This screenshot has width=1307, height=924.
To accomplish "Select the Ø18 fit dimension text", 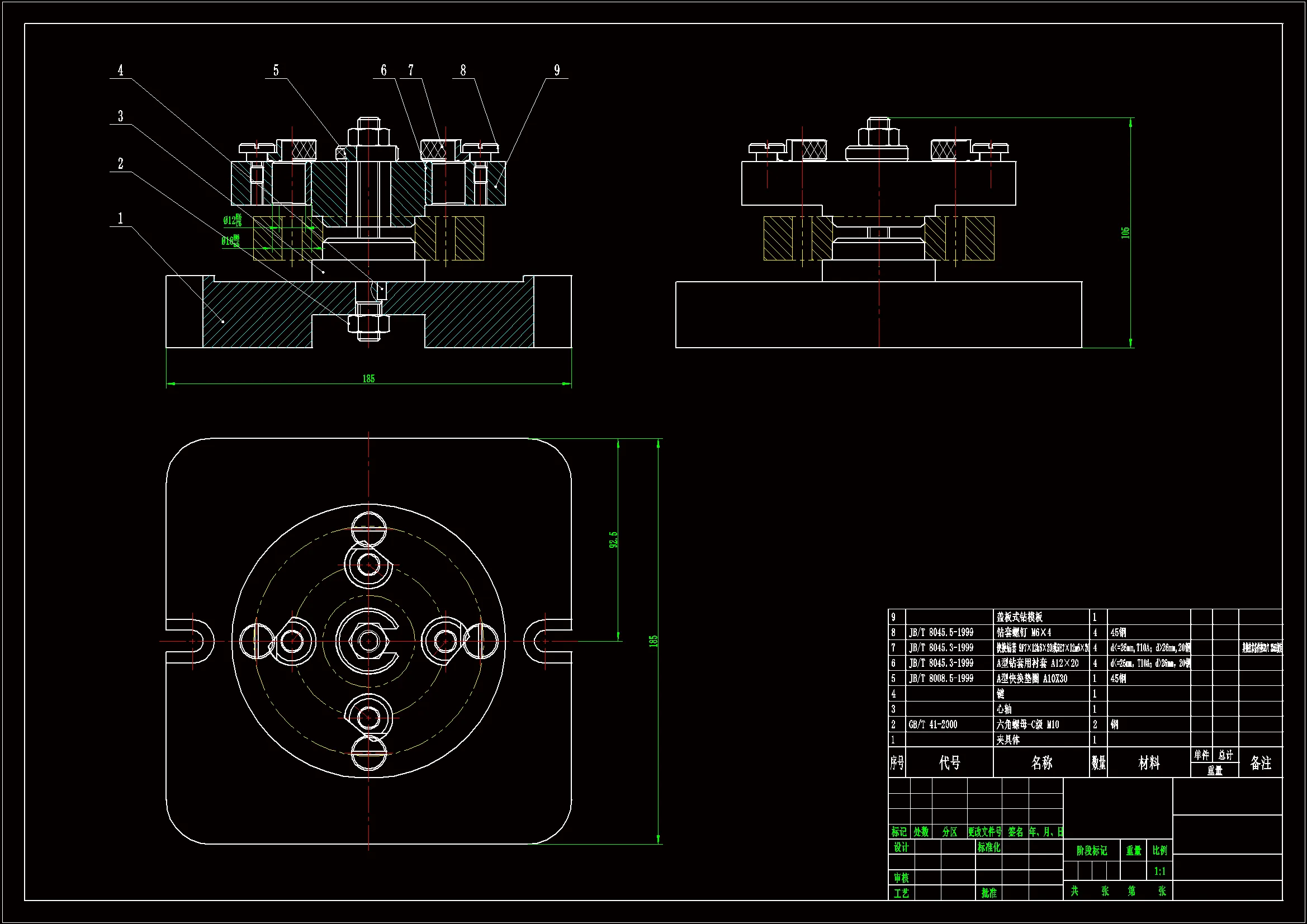I will tap(230, 241).
